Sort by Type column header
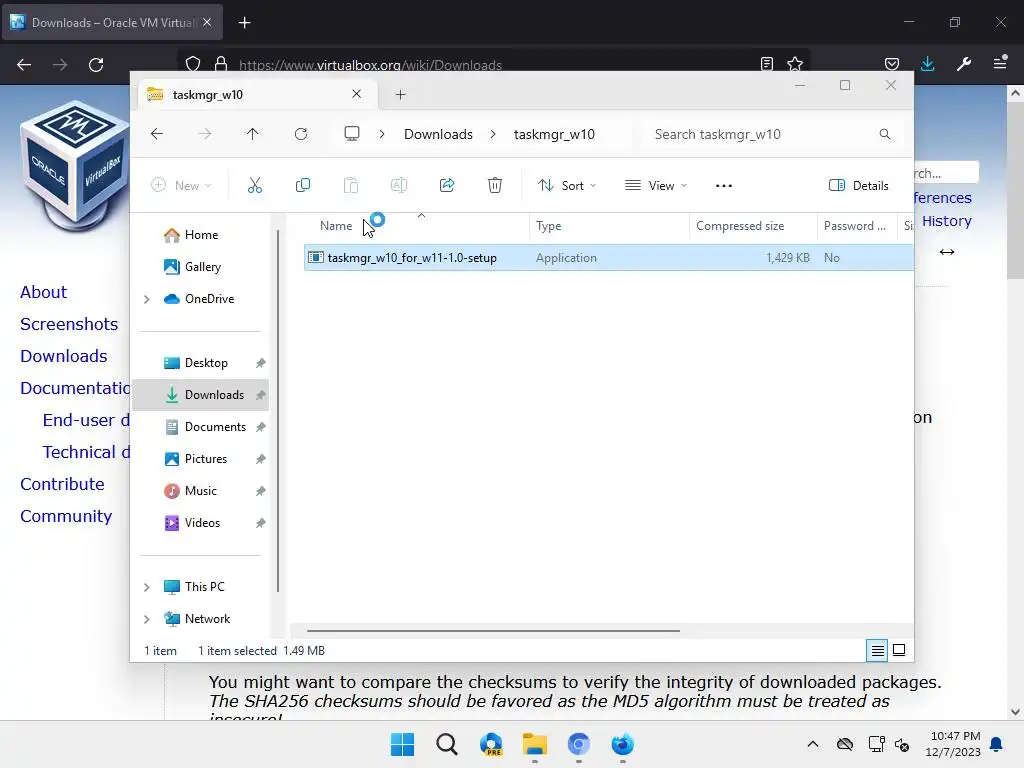1024x768 pixels. [x=549, y=226]
